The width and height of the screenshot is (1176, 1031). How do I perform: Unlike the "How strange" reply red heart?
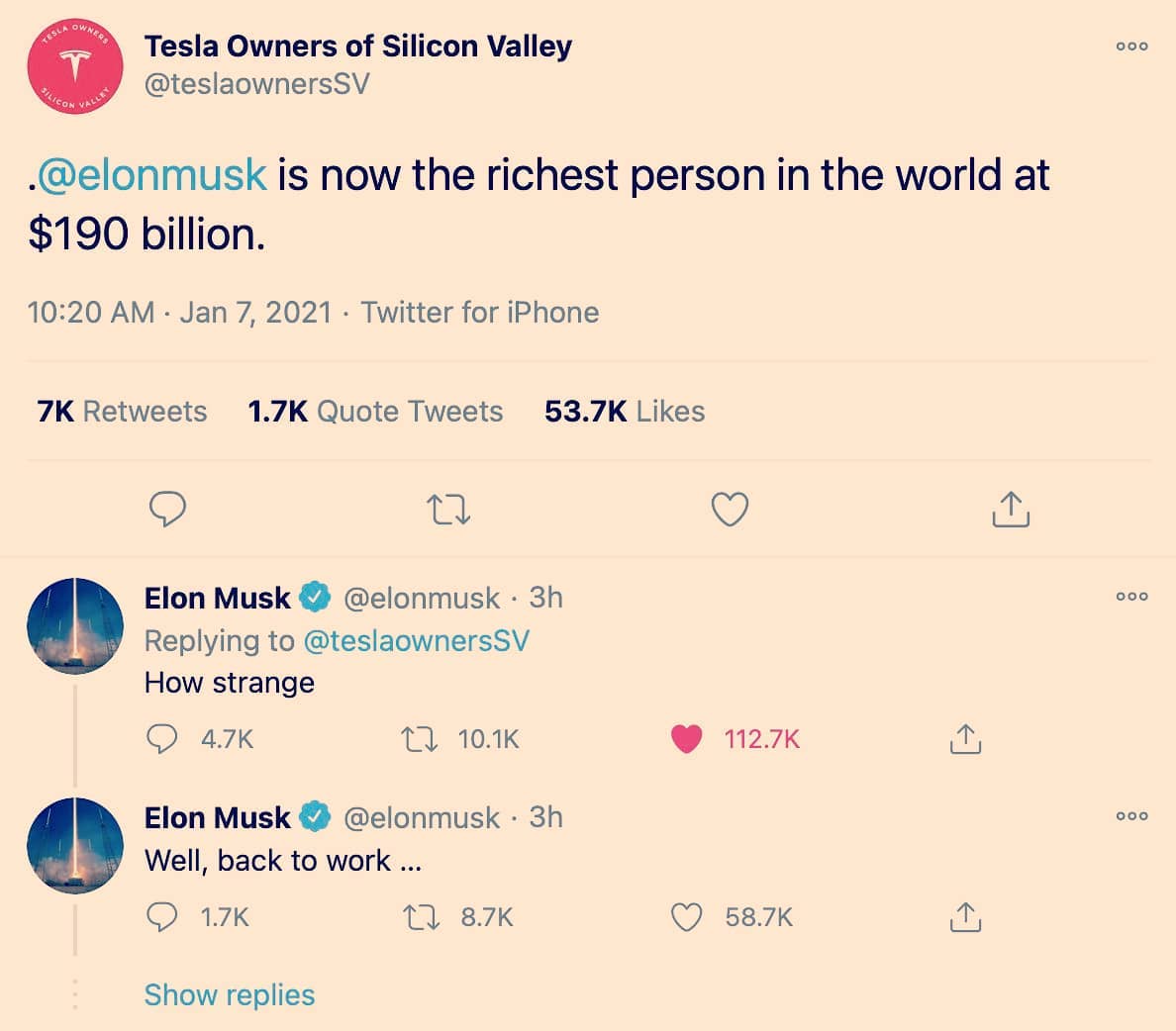point(686,739)
